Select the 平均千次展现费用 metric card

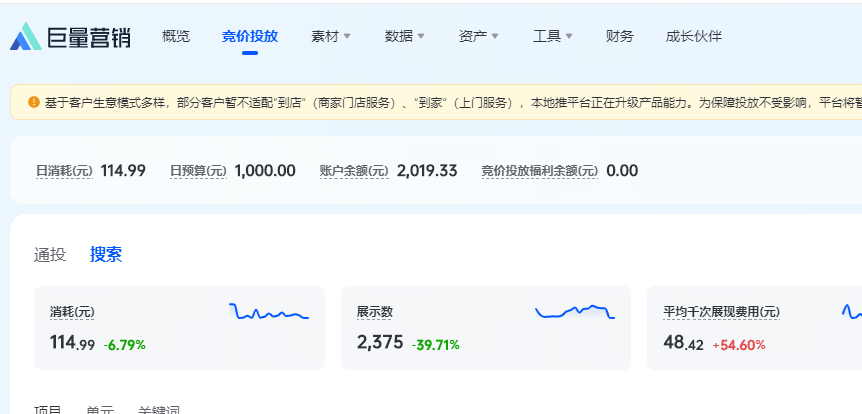tap(752, 328)
